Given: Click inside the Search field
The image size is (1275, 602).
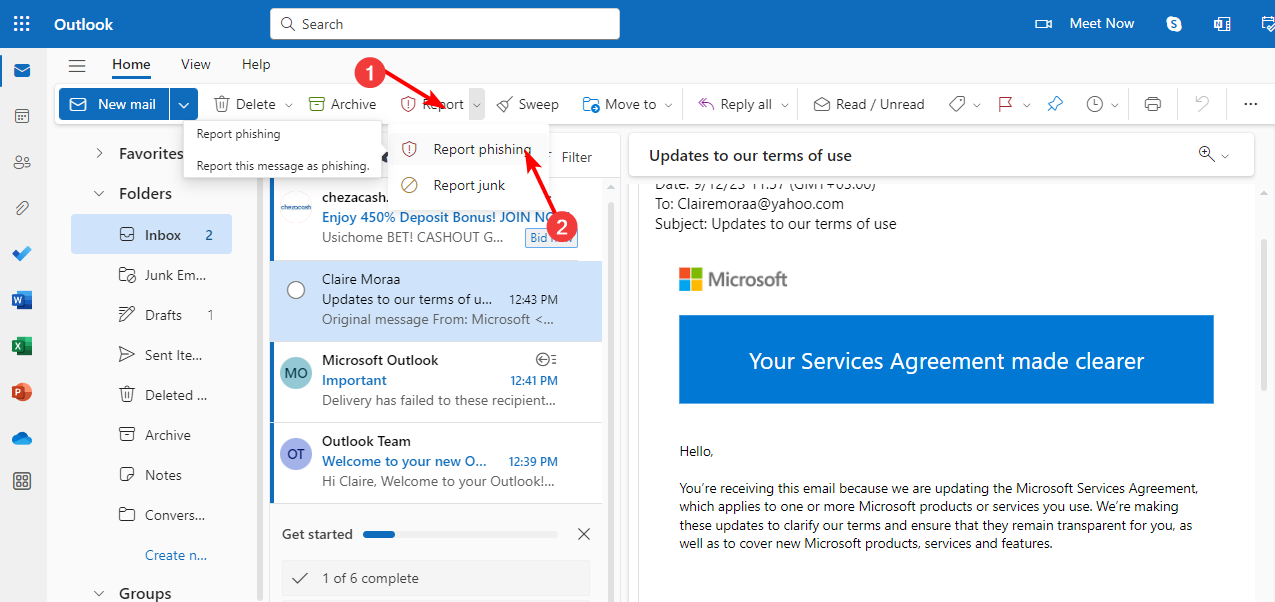Looking at the screenshot, I should pos(444,23).
